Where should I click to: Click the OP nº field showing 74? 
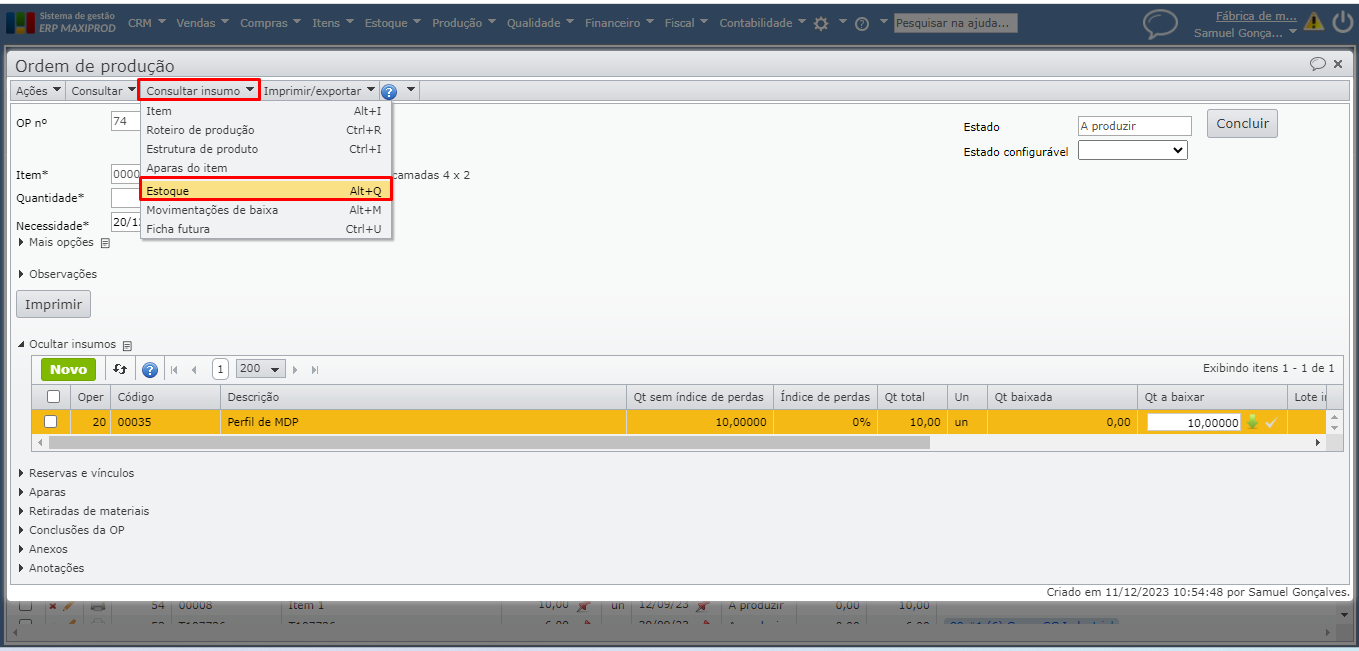pyautogui.click(x=125, y=121)
